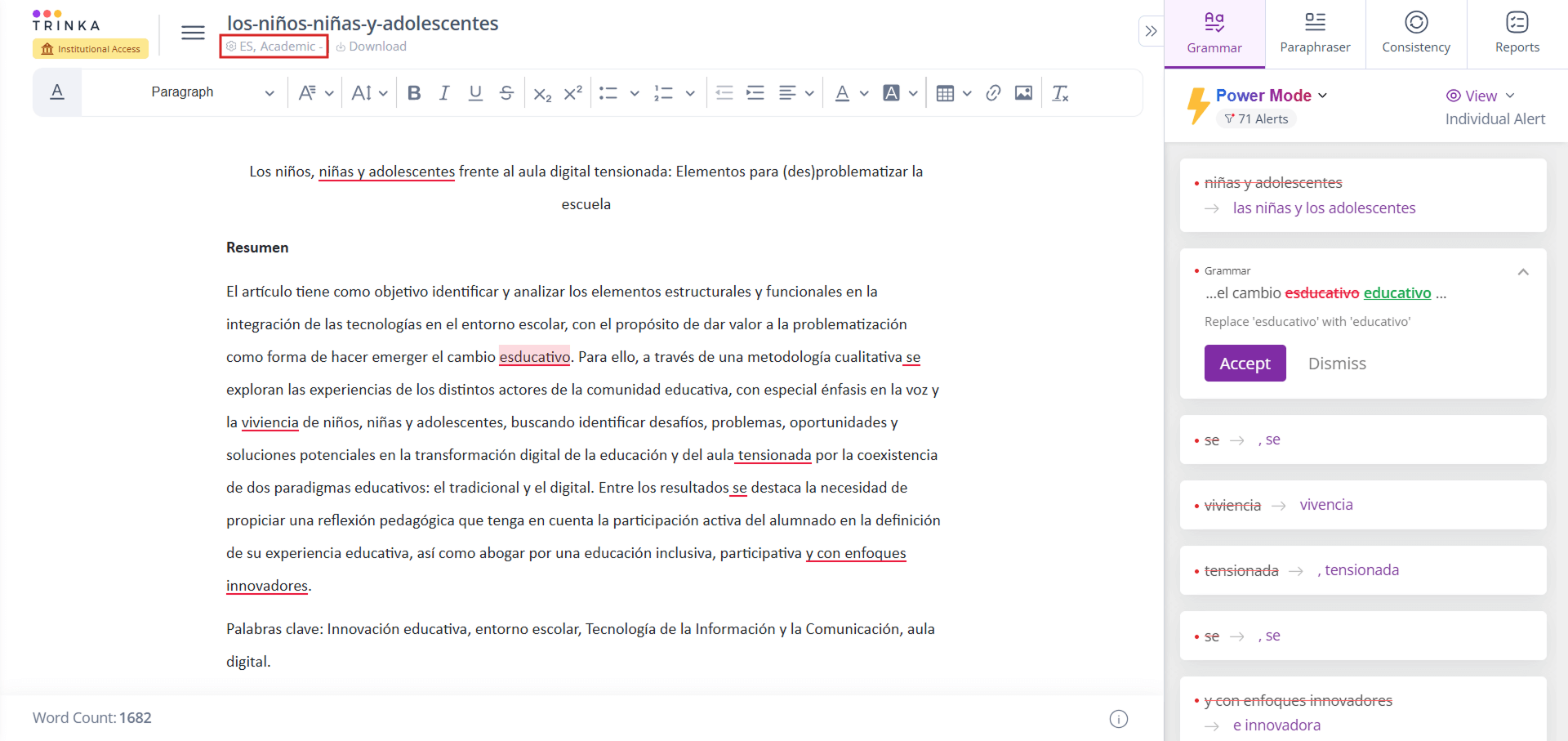Screen dimensions: 1568x741
Task: Insert a link
Action: coord(993,93)
